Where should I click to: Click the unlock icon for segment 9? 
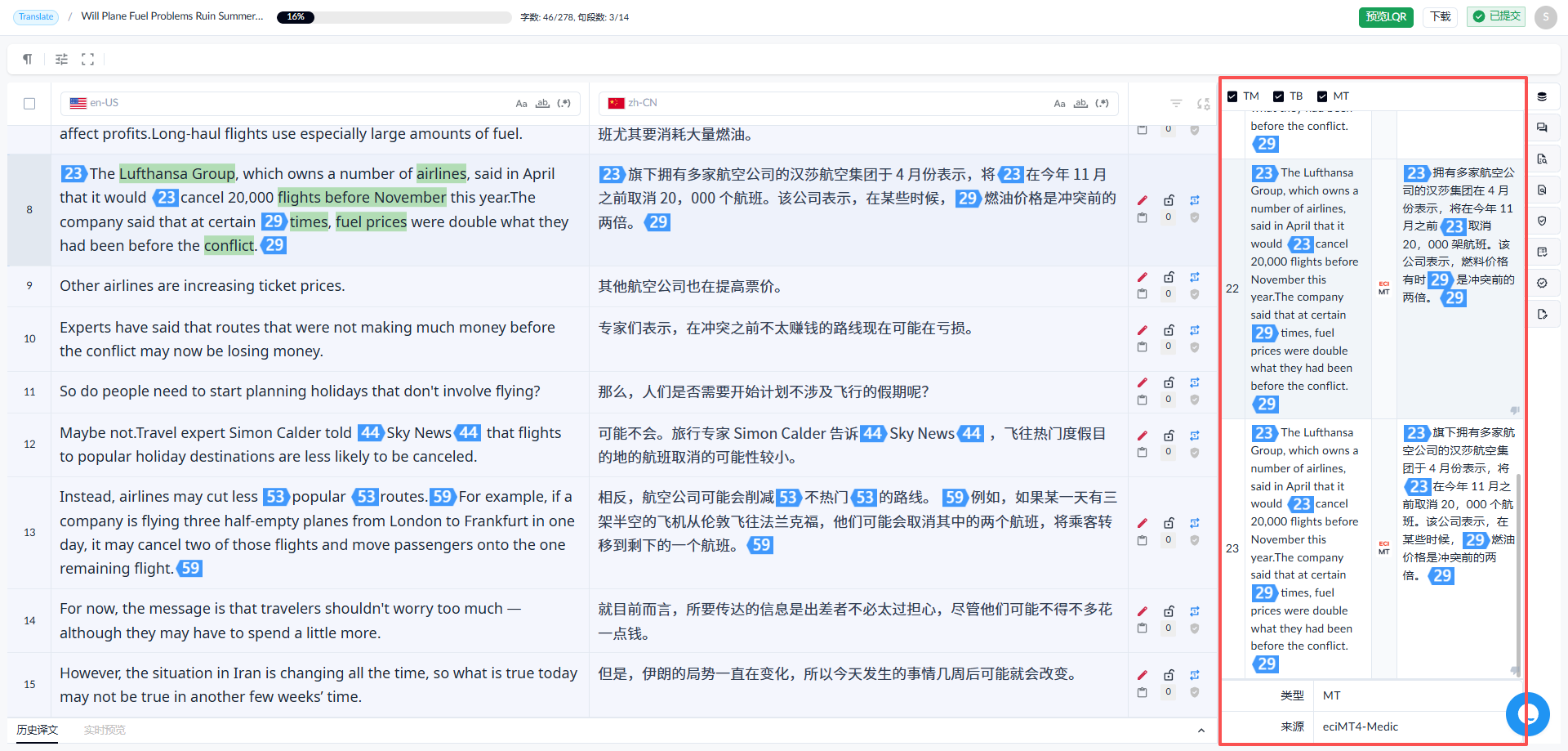(x=1169, y=277)
